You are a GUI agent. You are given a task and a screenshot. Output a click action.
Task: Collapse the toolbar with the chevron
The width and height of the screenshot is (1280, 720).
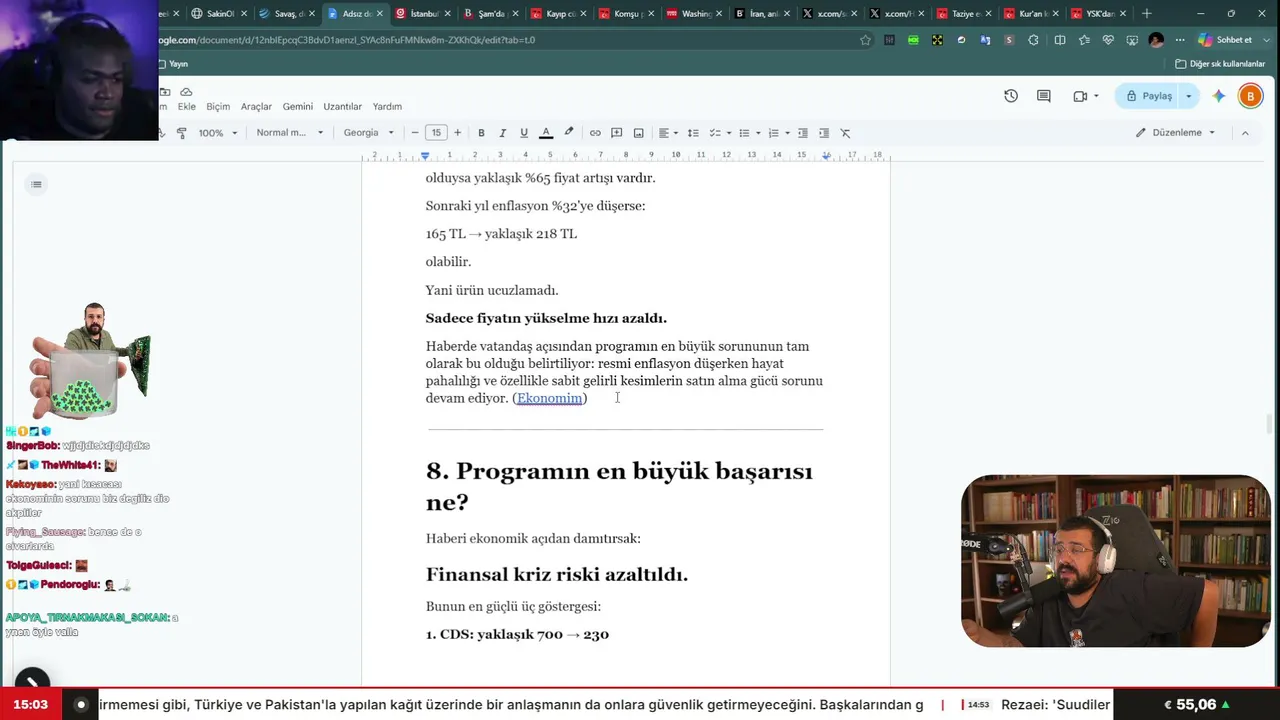1245,133
